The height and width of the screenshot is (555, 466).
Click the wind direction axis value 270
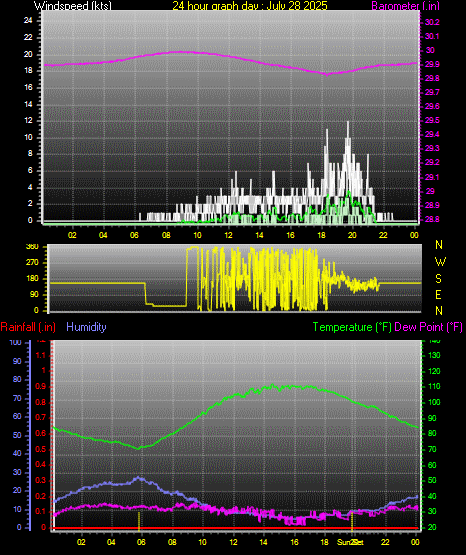pos(33,263)
